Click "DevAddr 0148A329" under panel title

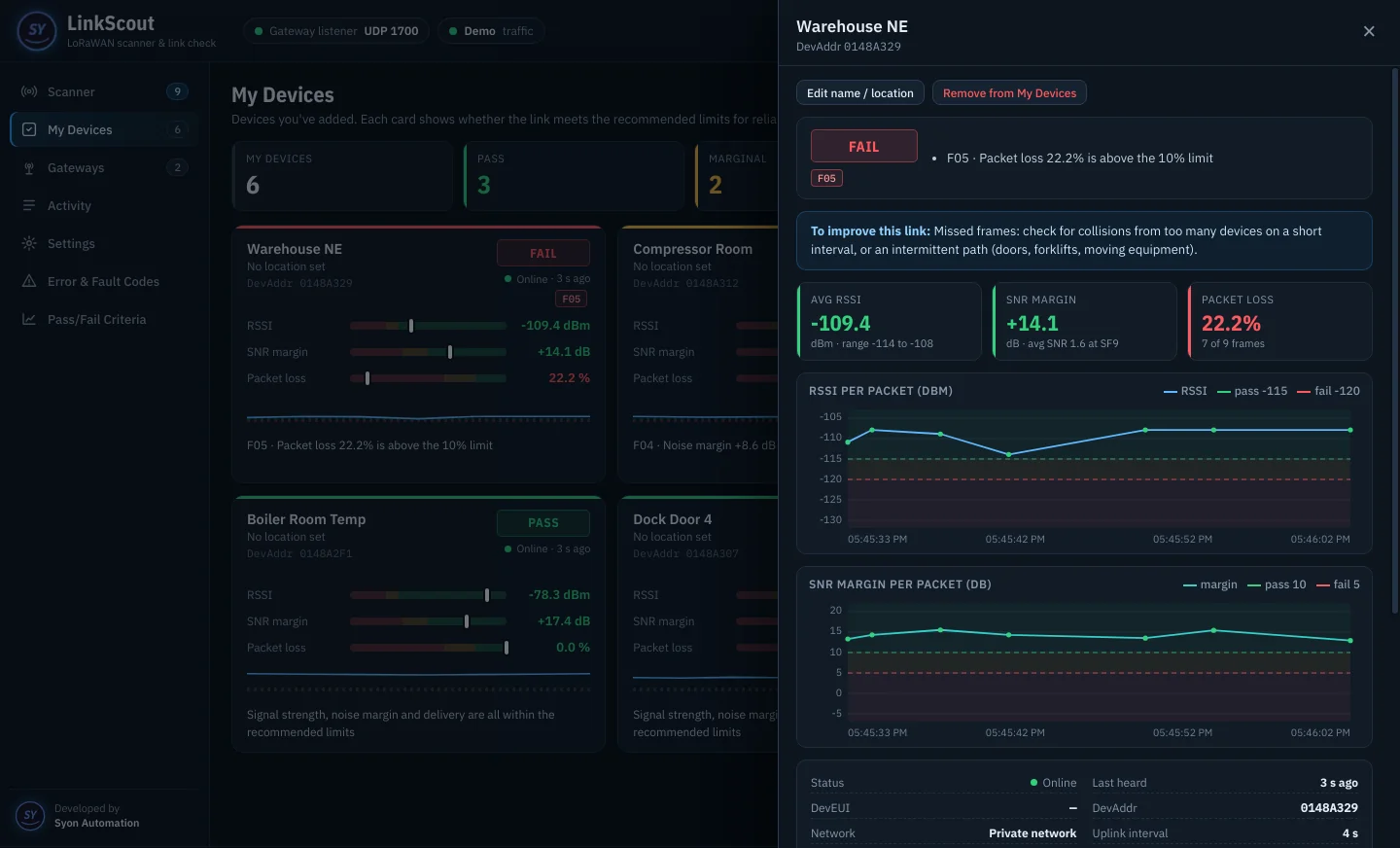tap(849, 47)
